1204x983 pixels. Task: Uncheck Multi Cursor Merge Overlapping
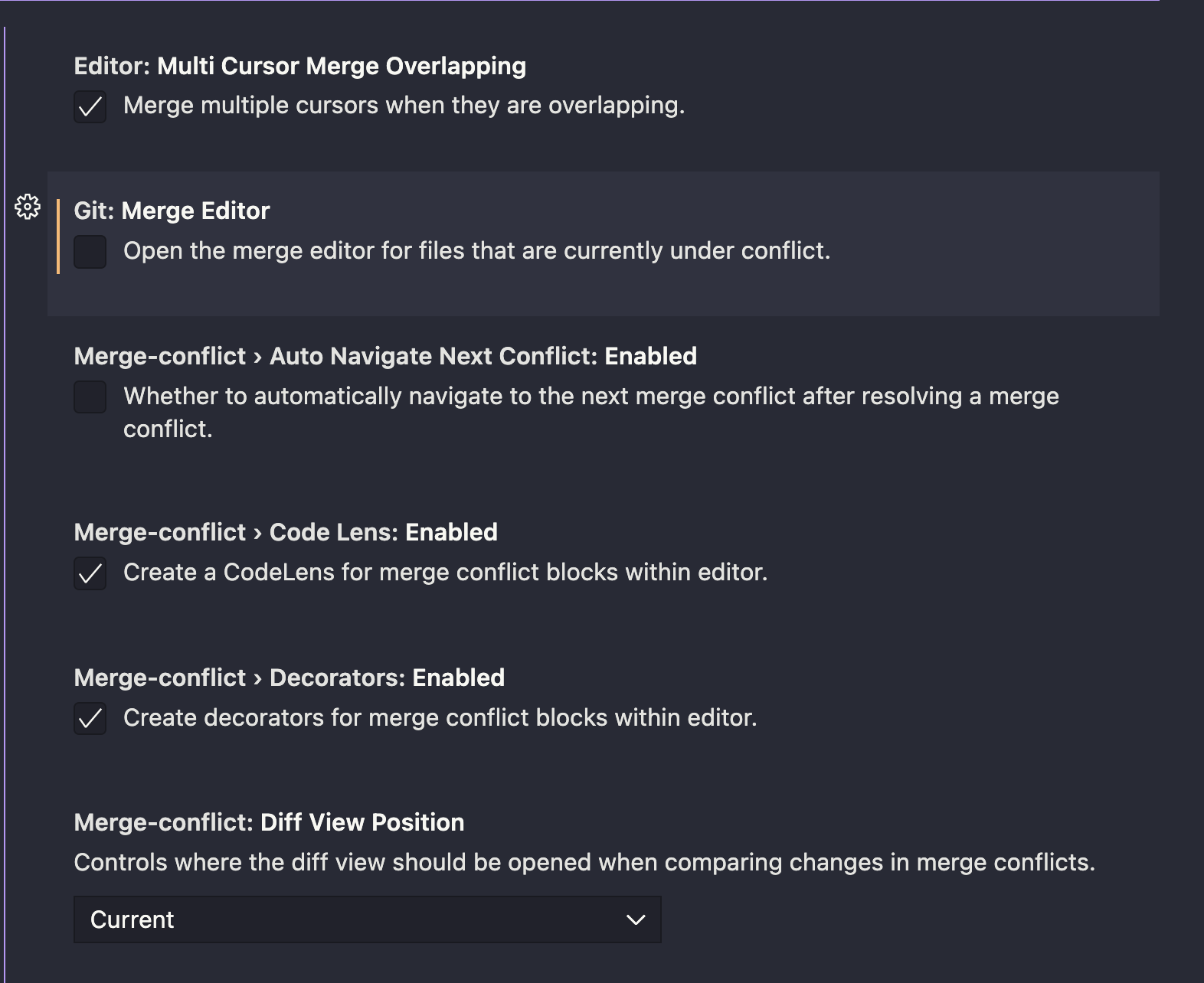(90, 108)
